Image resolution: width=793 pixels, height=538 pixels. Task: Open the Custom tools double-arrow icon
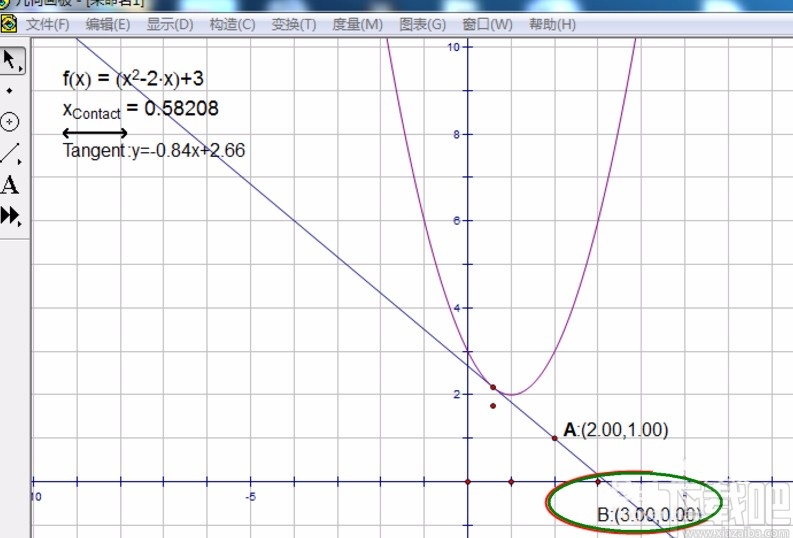pos(10,216)
